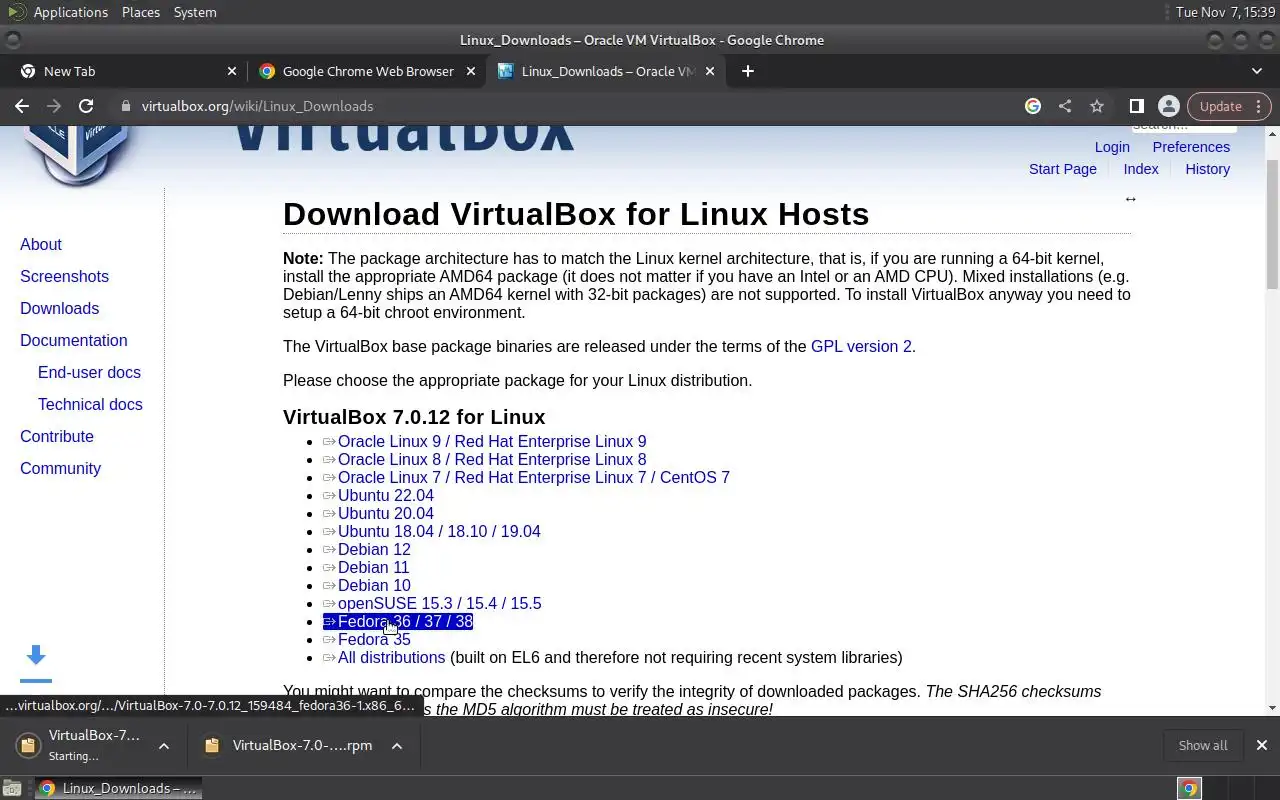Close the Google Chrome Web Browser tab
Image resolution: width=1280 pixels, height=800 pixels.
pos(471,71)
